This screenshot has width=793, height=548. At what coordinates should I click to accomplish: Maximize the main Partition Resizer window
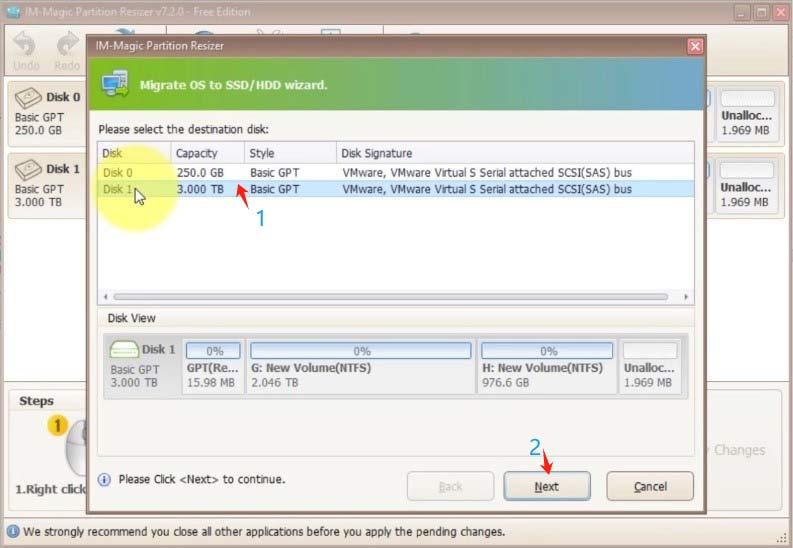[761, 12]
